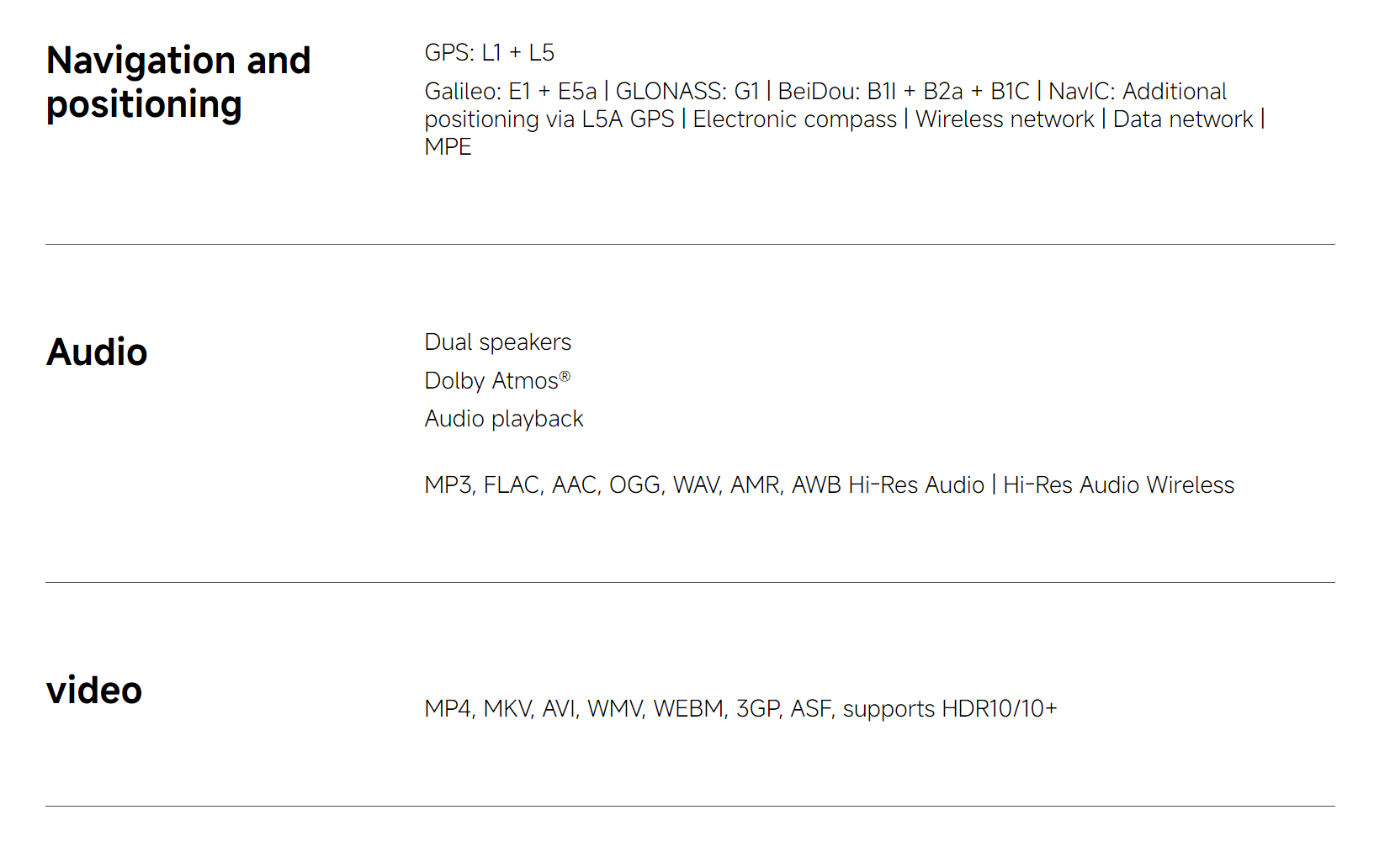Click the GPS: L1 + L5 line
The width and height of the screenshot is (1390, 868).
click(490, 53)
